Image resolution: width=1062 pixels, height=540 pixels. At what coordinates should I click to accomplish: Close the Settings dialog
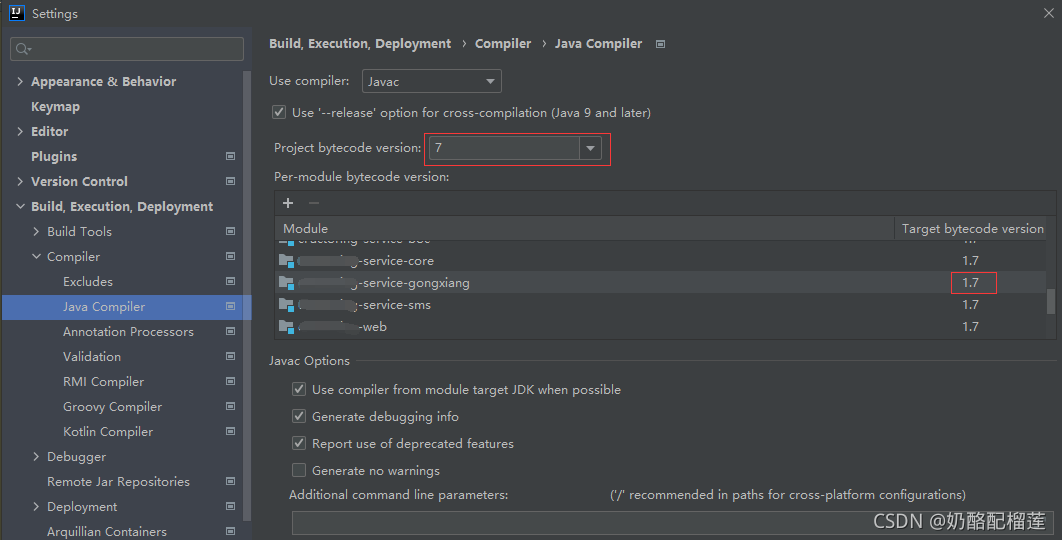(x=1048, y=13)
